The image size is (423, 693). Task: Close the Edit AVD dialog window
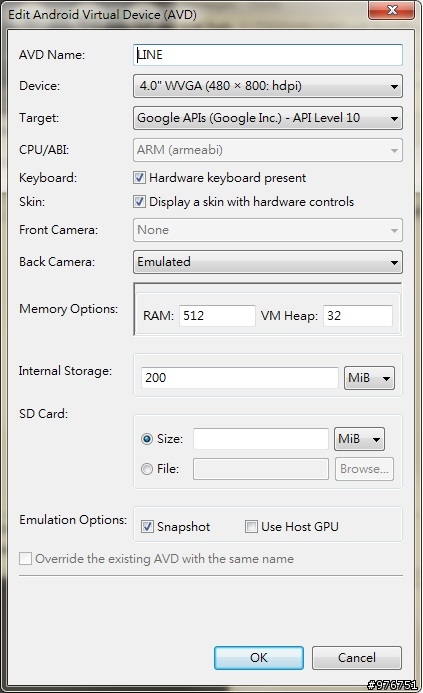(392, 10)
